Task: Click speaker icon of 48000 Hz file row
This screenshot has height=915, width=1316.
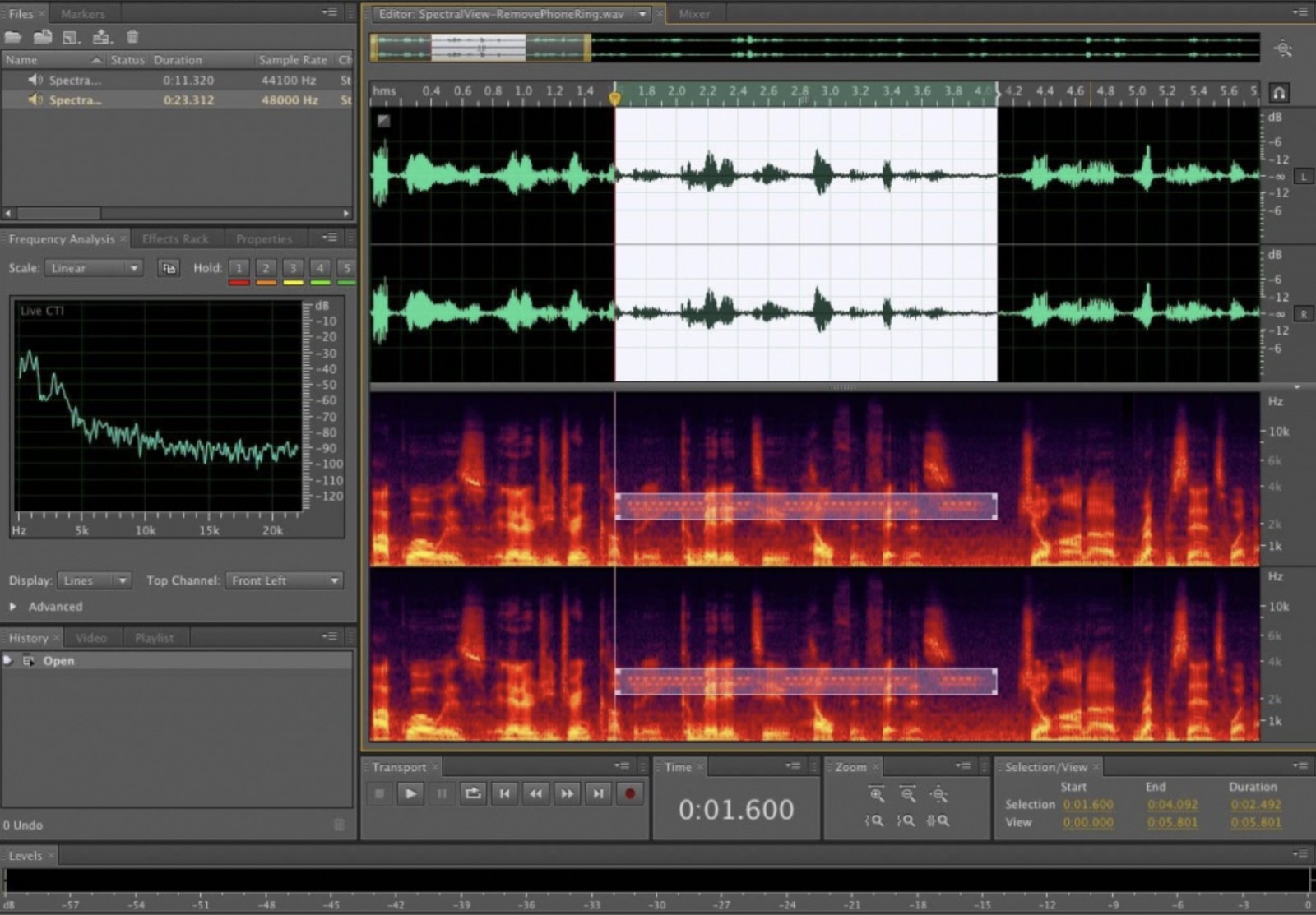Action: (x=35, y=99)
